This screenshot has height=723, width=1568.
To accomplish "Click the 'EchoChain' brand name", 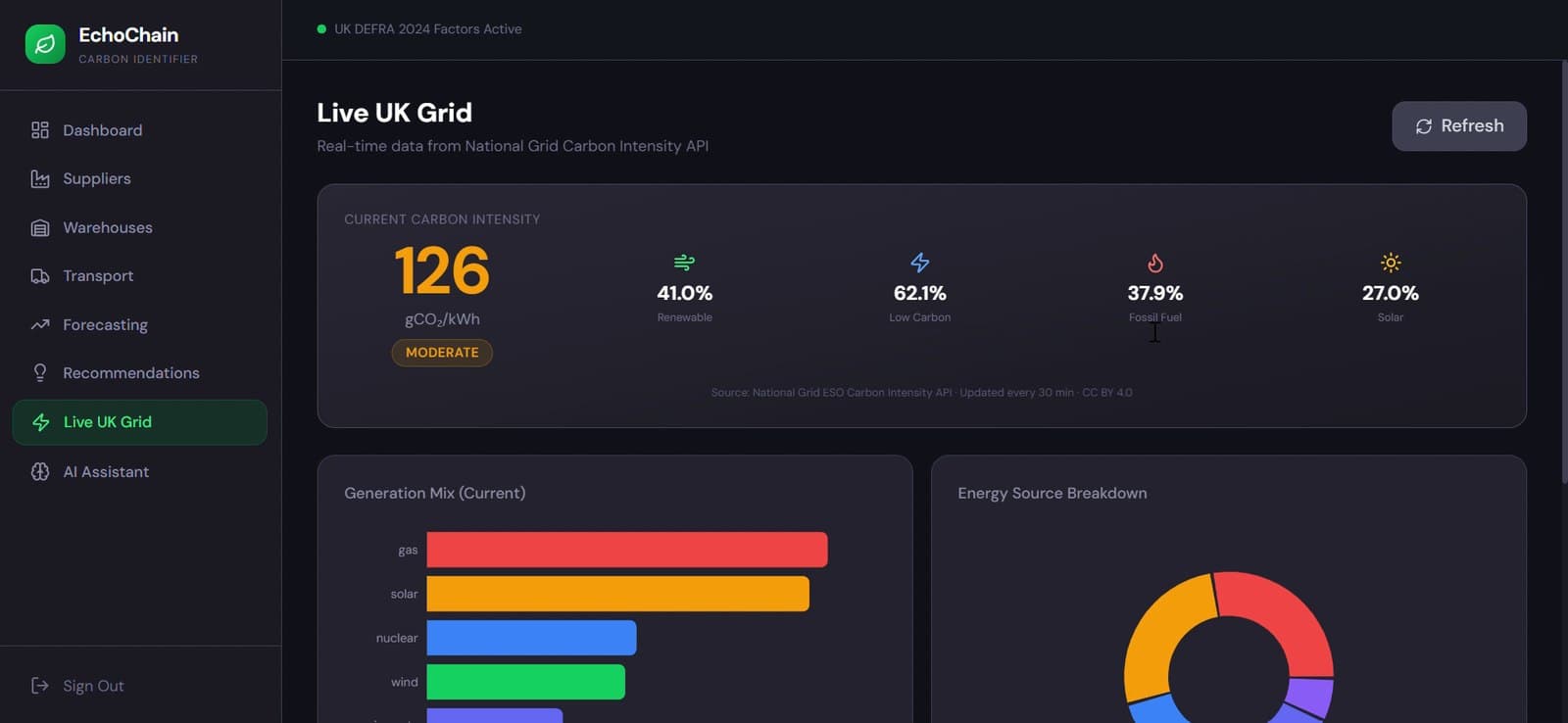I will click(128, 35).
